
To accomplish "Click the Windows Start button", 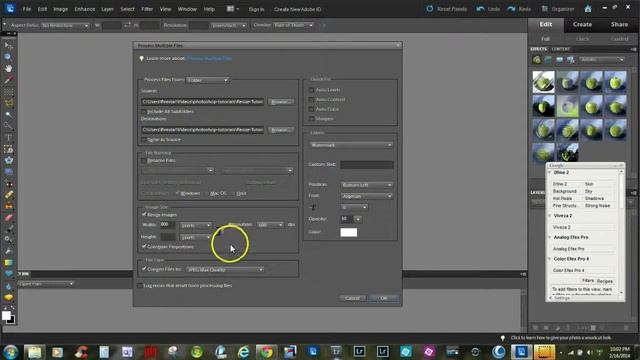I will click(10, 351).
